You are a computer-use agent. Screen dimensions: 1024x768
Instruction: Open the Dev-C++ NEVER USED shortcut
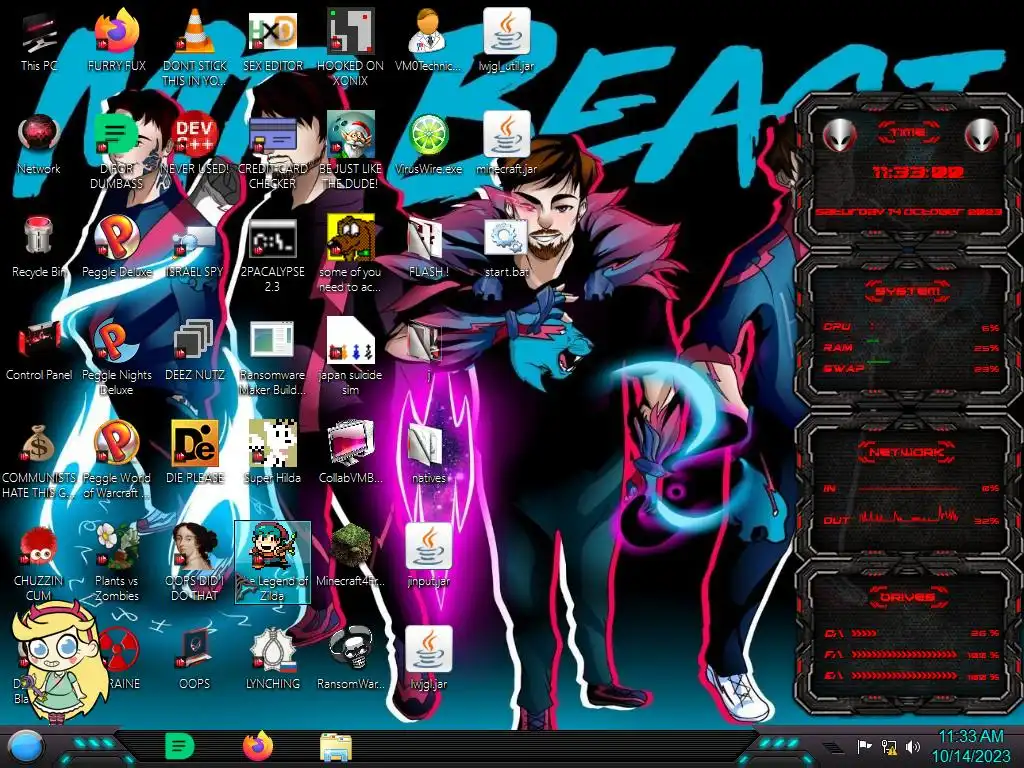(194, 144)
